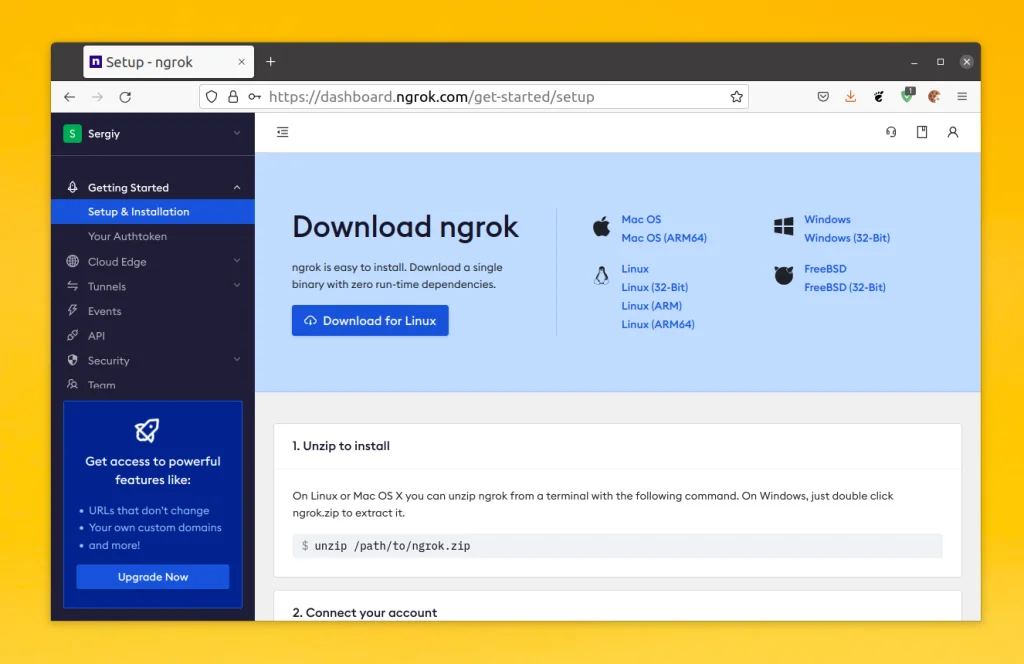Screen dimensions: 1024x664
Task: Select Your Authtoken in the sidebar
Action: [x=125, y=236]
